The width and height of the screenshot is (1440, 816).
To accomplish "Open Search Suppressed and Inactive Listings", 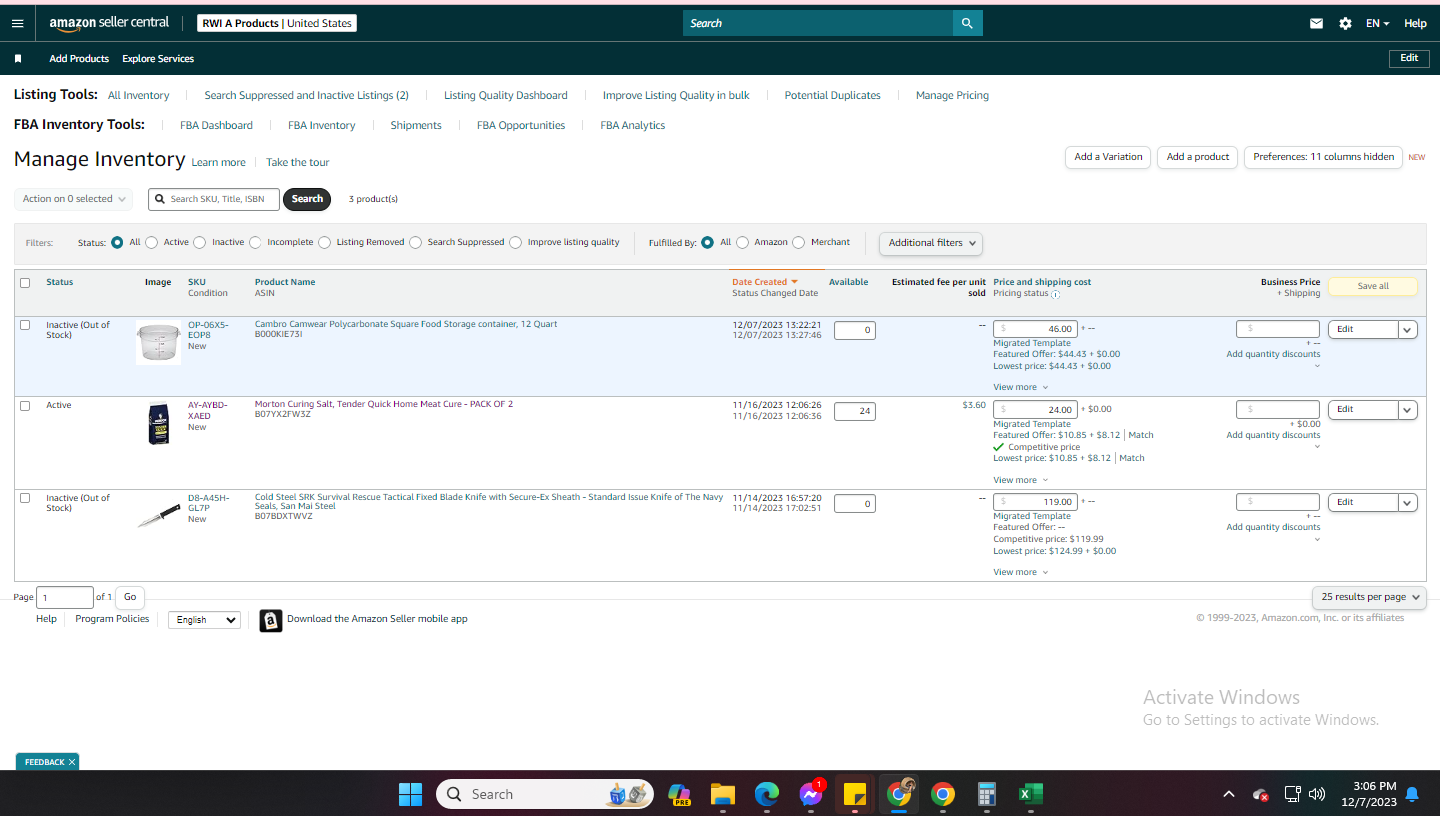I will [306, 96].
